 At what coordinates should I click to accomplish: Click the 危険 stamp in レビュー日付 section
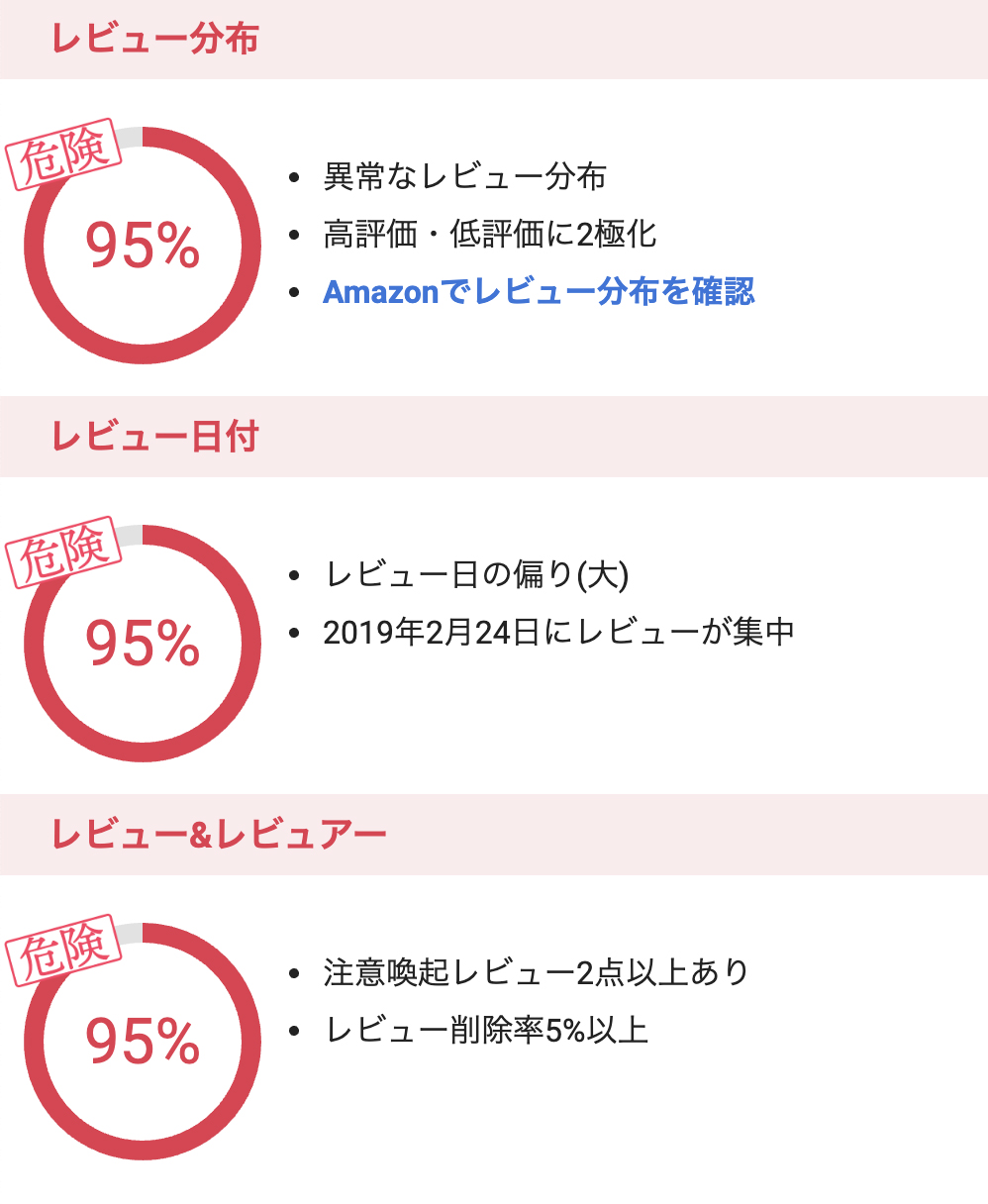click(63, 553)
